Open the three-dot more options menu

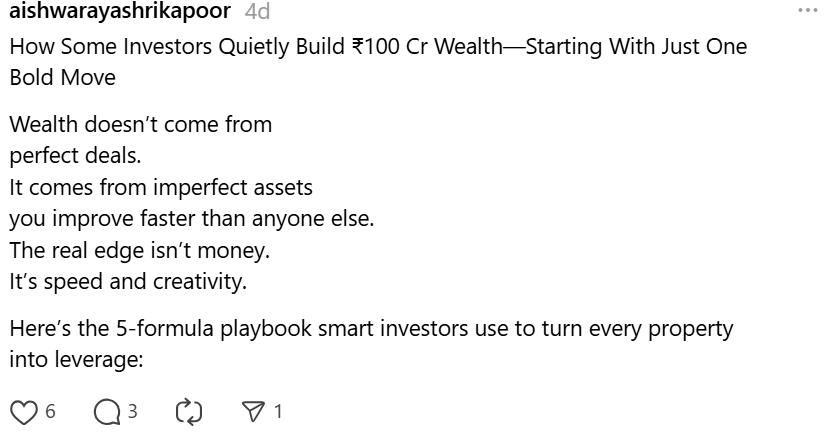tap(808, 10)
